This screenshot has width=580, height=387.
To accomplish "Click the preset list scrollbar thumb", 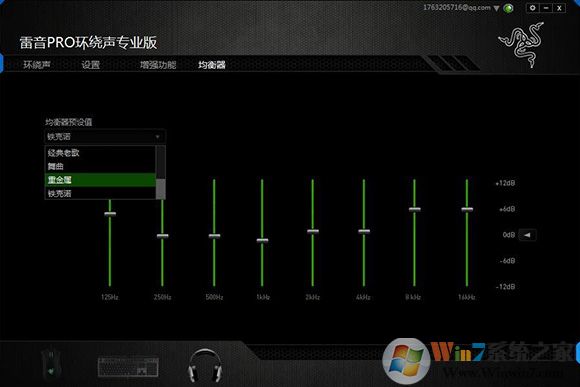I will (161, 189).
